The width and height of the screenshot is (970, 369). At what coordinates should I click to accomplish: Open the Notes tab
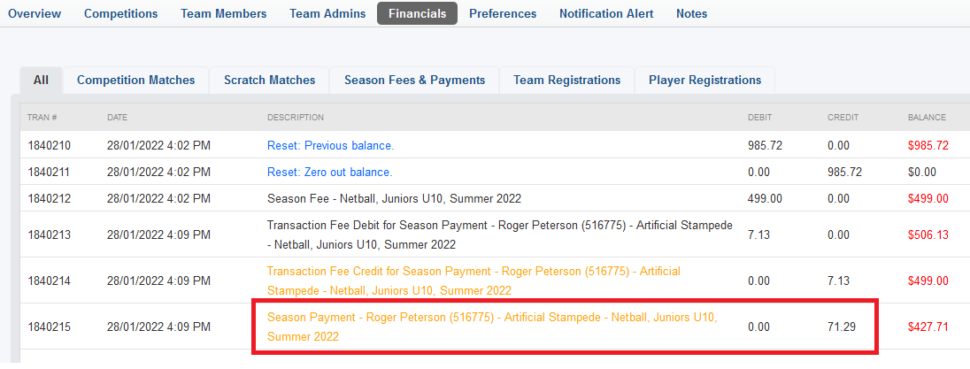pyautogui.click(x=692, y=14)
